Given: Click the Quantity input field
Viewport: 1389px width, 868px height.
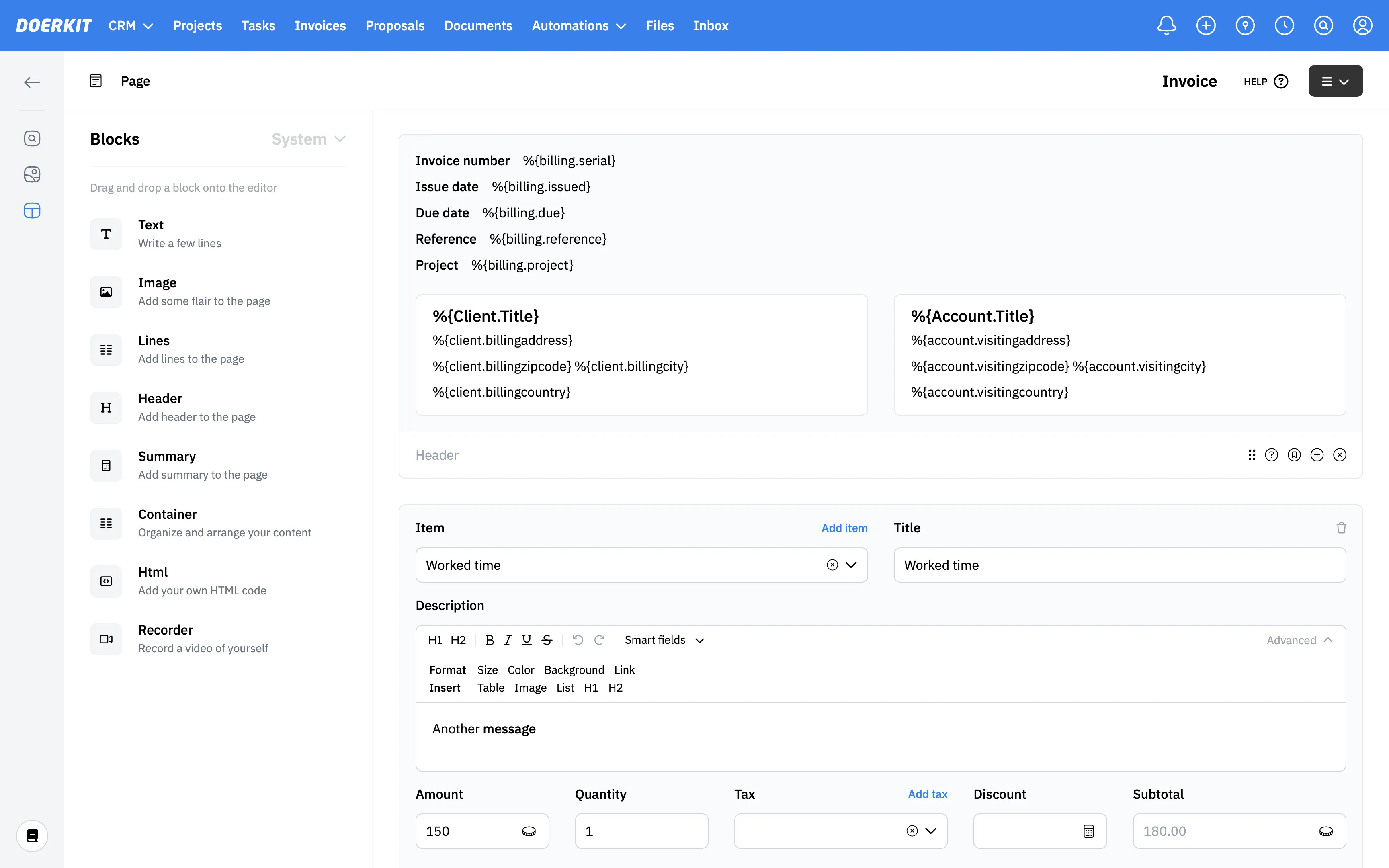Looking at the screenshot, I should click(x=641, y=831).
